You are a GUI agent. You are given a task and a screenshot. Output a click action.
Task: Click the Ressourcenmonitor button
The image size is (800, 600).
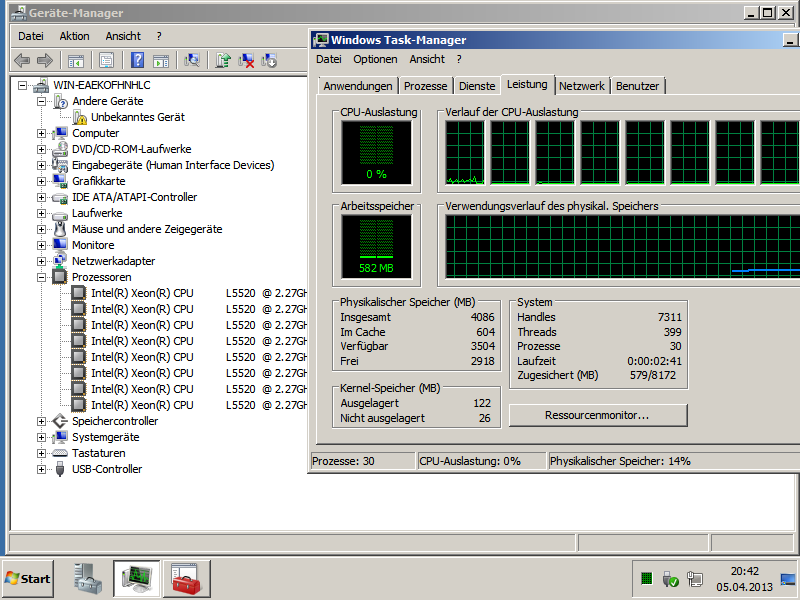pyautogui.click(x=598, y=415)
